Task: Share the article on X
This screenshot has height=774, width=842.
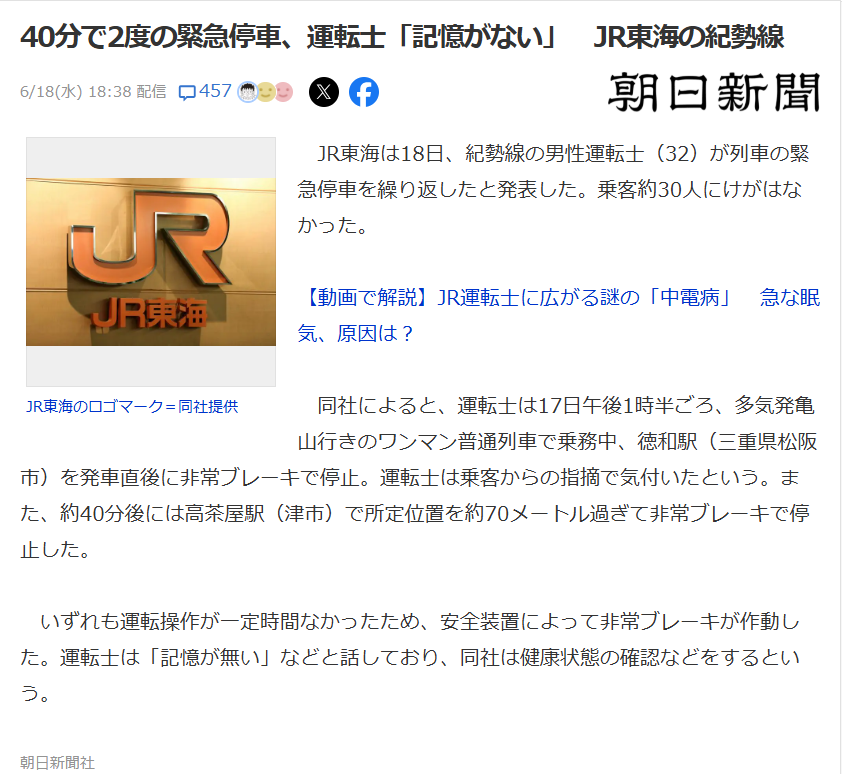Action: (324, 92)
